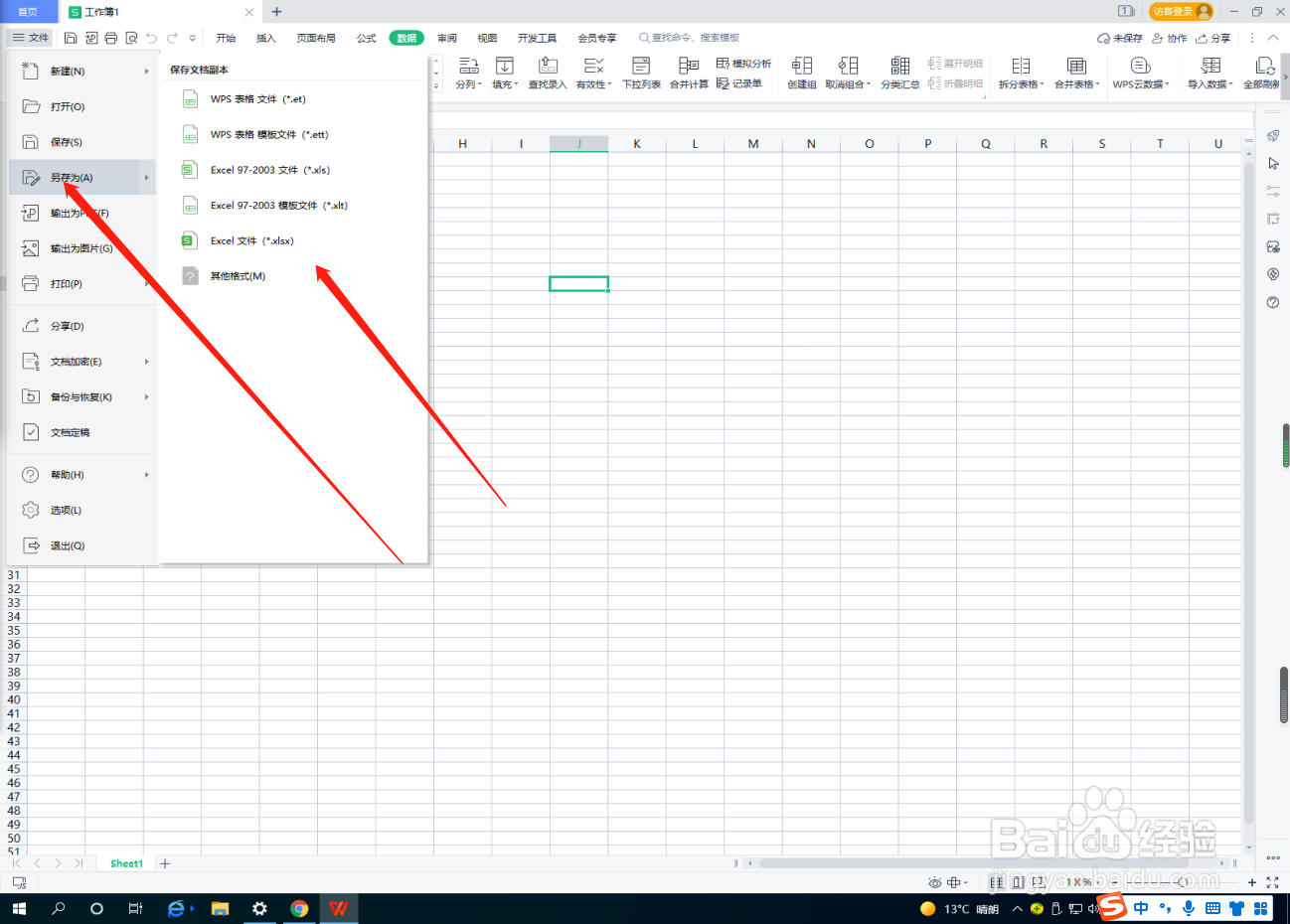Select 另存为(A) in the file menu
Image resolution: width=1290 pixels, height=924 pixels.
[82, 178]
